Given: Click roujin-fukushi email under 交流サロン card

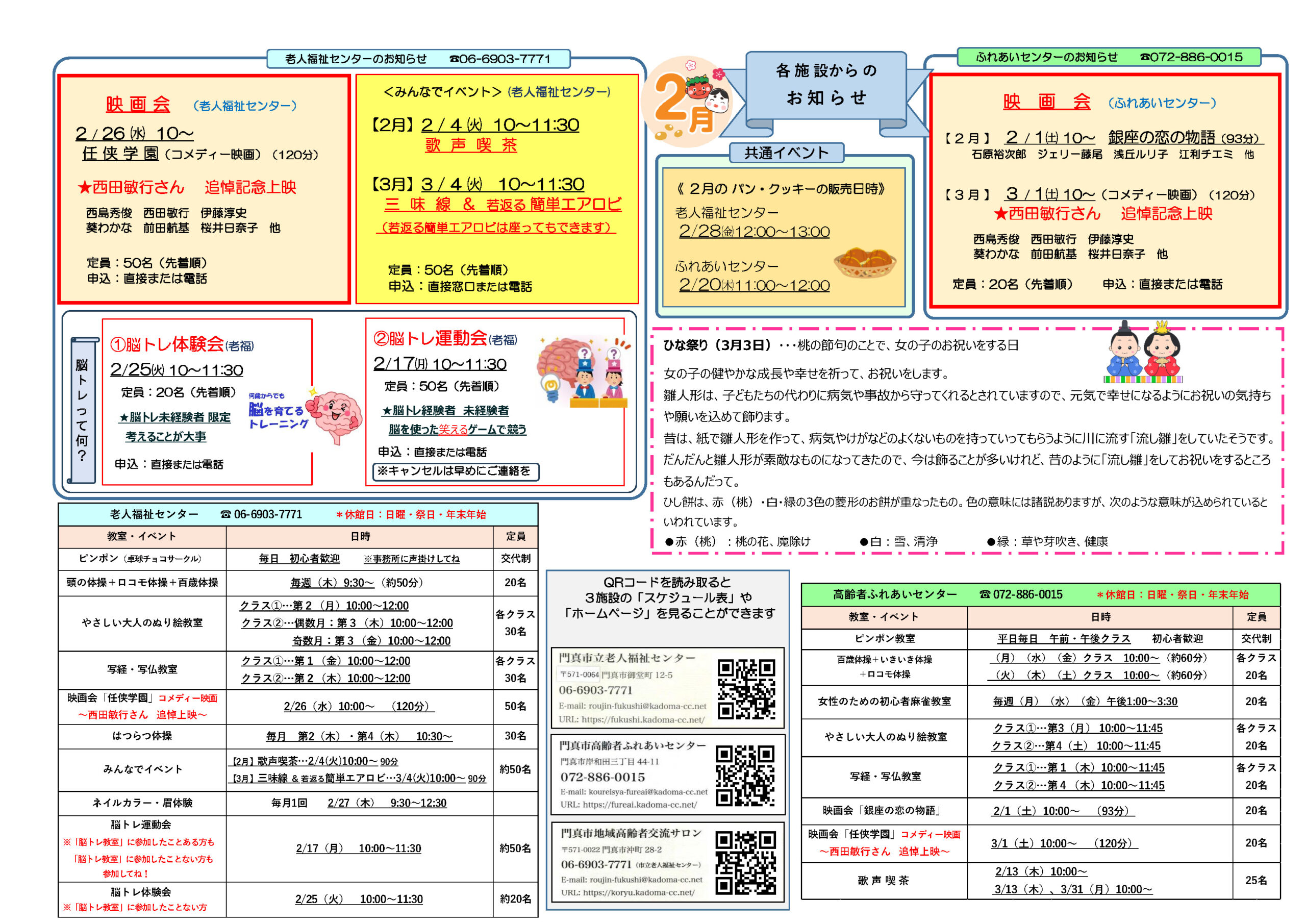Looking at the screenshot, I should tap(646, 879).
